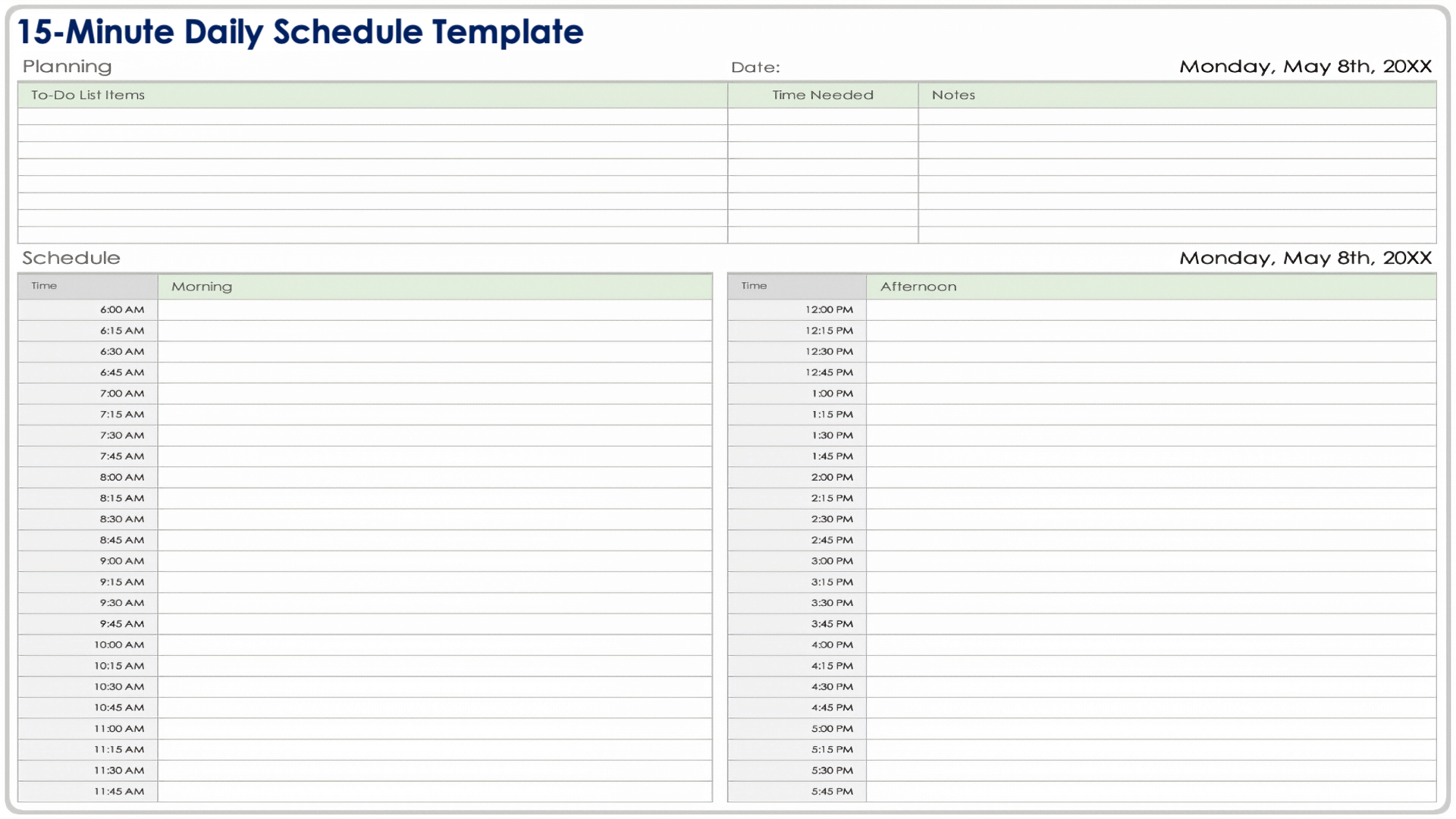Click the empty entry next to 7:30 AM
Screen dimensions: 1456x819
[435, 435]
